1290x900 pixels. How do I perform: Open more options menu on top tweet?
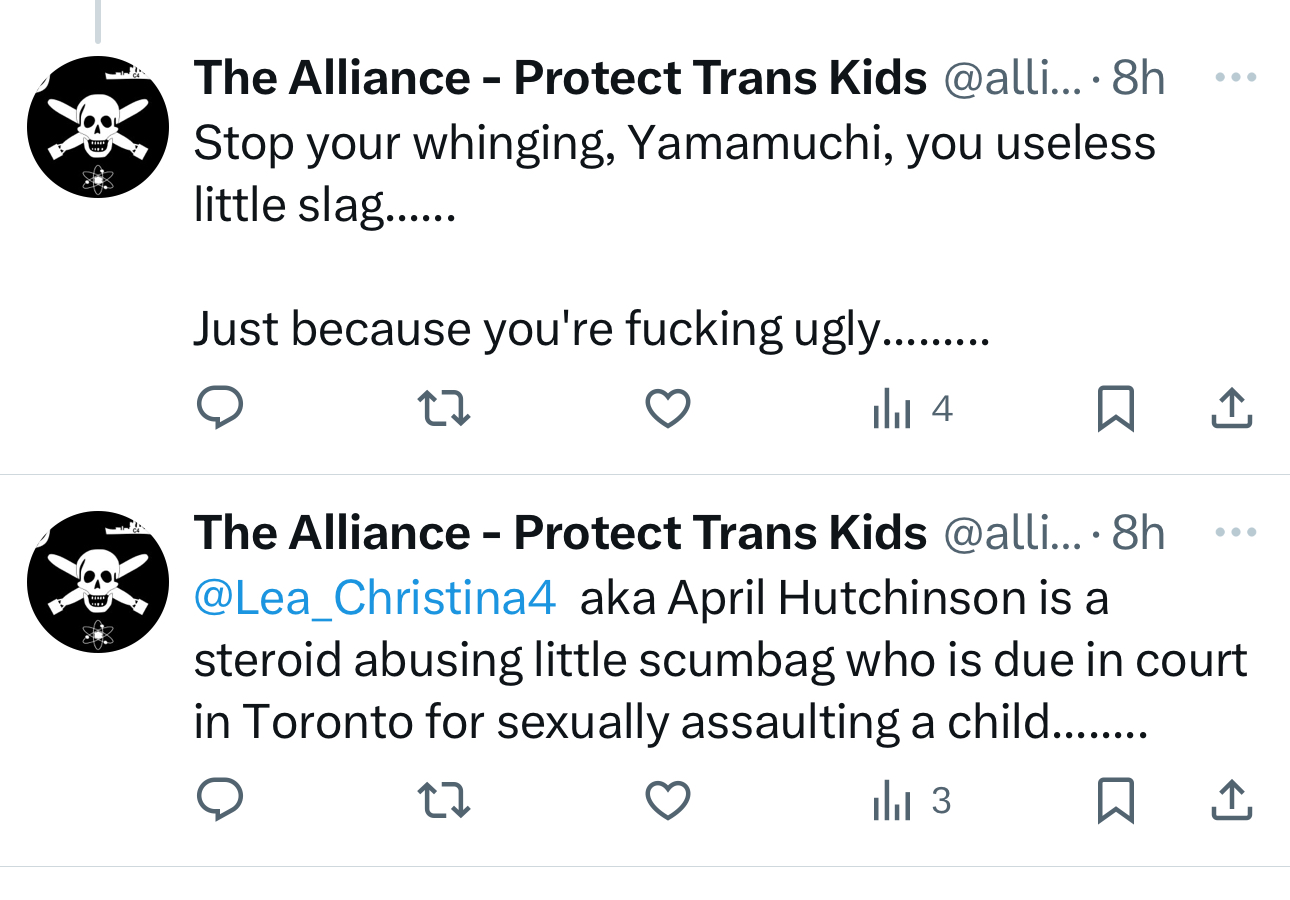pos(1235,77)
